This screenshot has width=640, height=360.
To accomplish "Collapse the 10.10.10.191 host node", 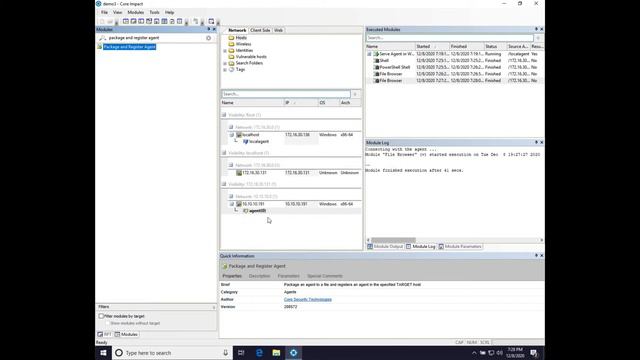I will pos(231,204).
